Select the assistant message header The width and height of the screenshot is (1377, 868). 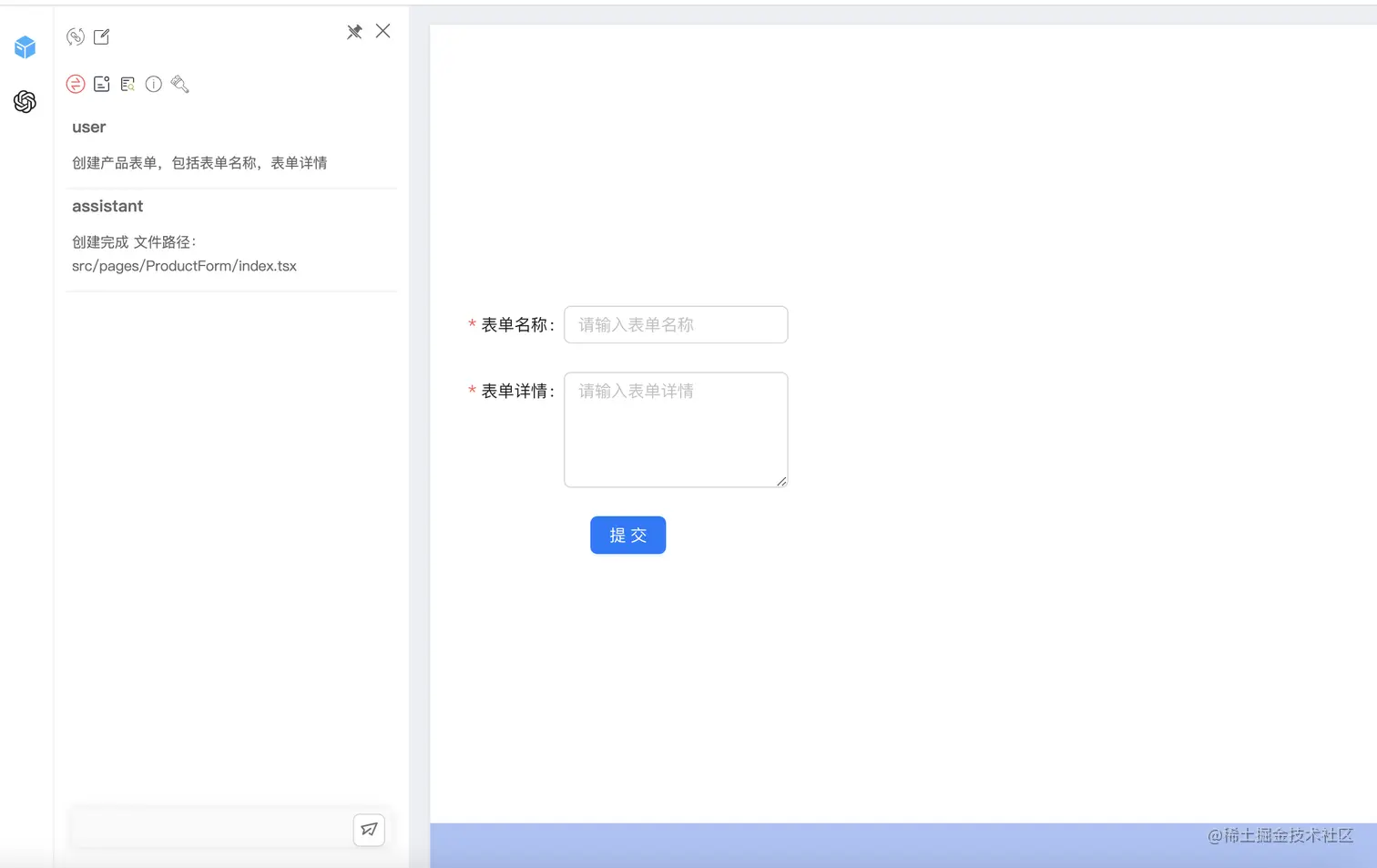pos(107,206)
